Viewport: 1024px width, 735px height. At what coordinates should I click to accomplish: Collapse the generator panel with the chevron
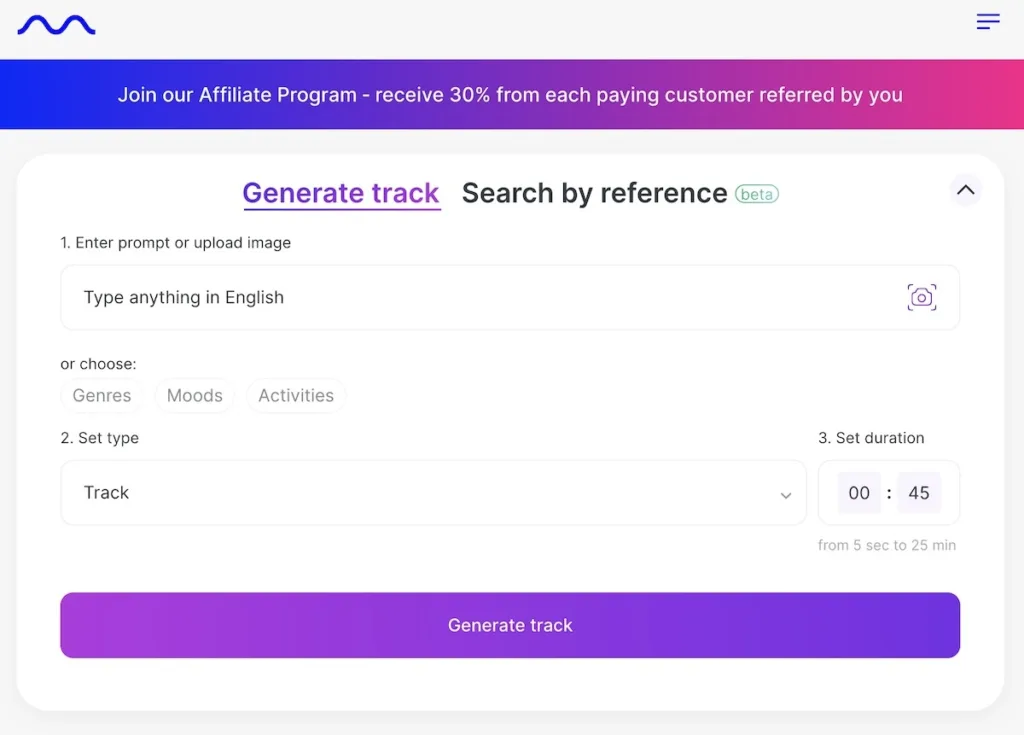(x=965, y=189)
